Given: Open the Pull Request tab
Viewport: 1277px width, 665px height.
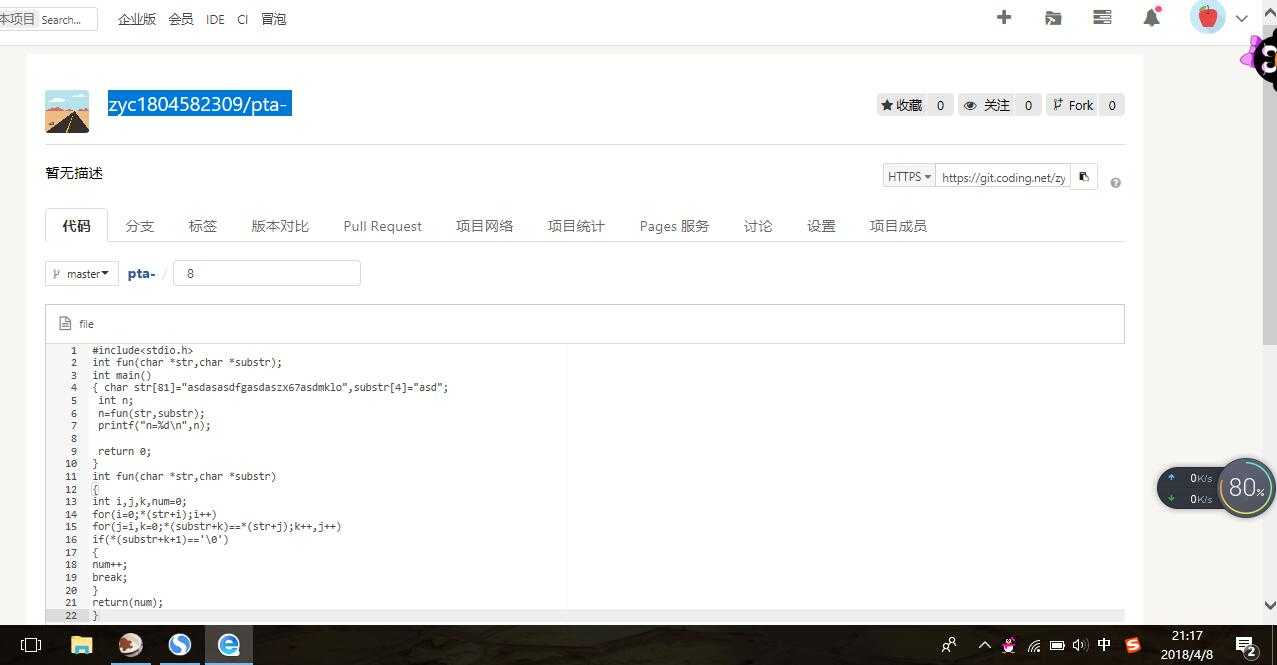Looking at the screenshot, I should coord(383,226).
